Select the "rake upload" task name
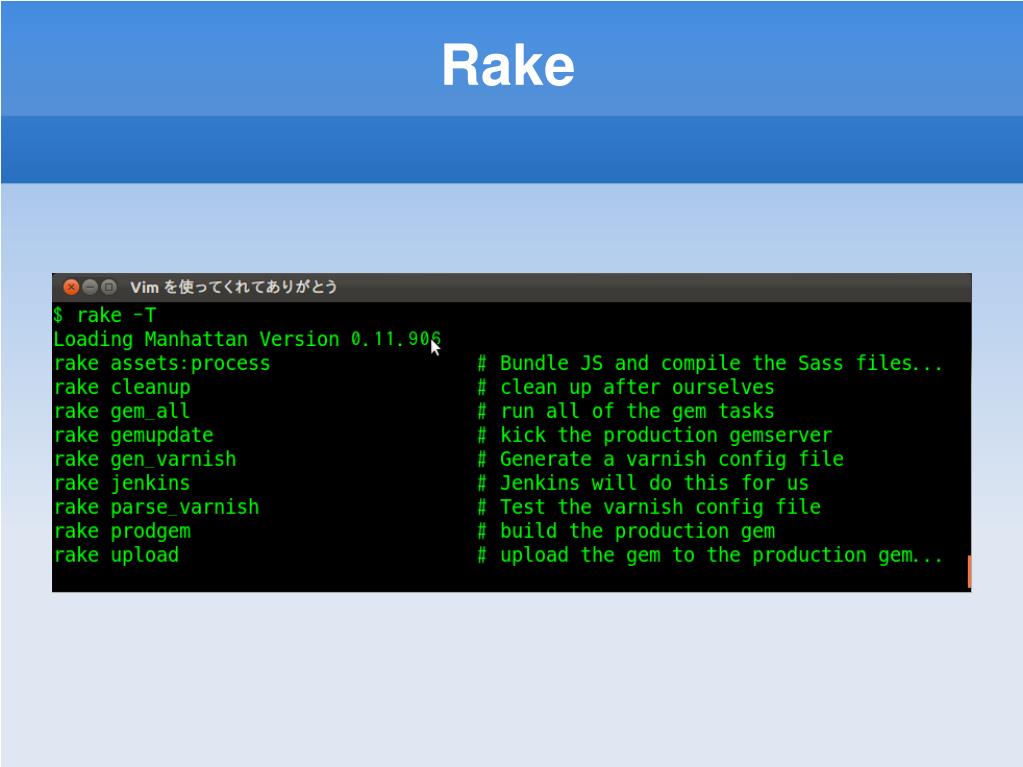 (x=116, y=556)
